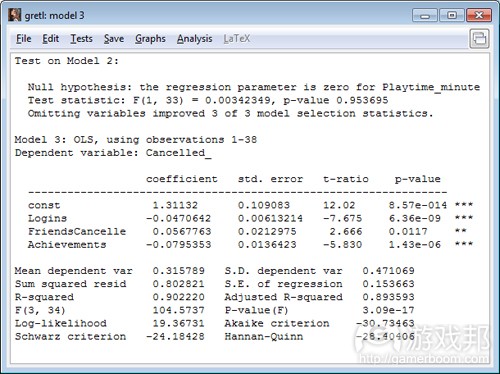Click the 't-ratio' column header
Screen dimensions: 500x374
click(x=346, y=179)
